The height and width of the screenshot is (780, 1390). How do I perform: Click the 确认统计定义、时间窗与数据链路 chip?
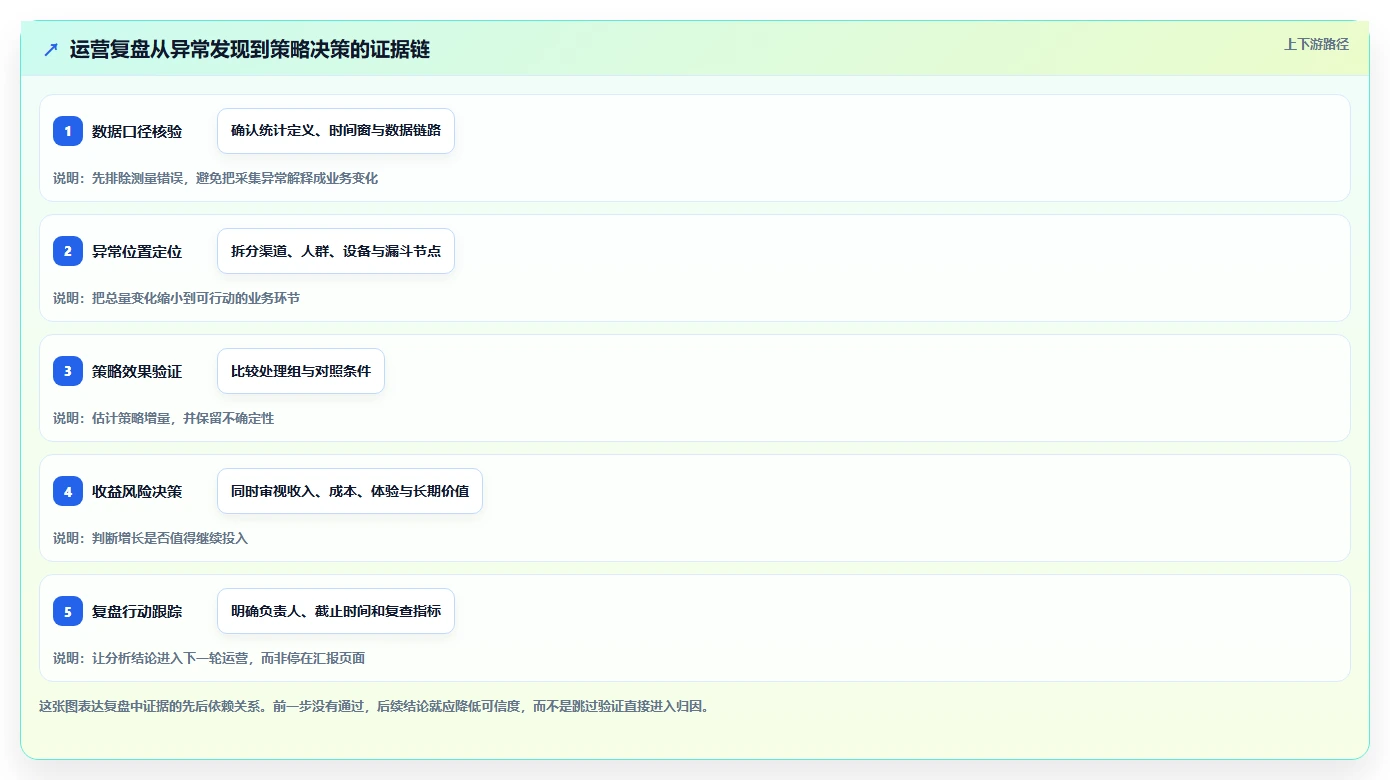pyautogui.click(x=336, y=131)
